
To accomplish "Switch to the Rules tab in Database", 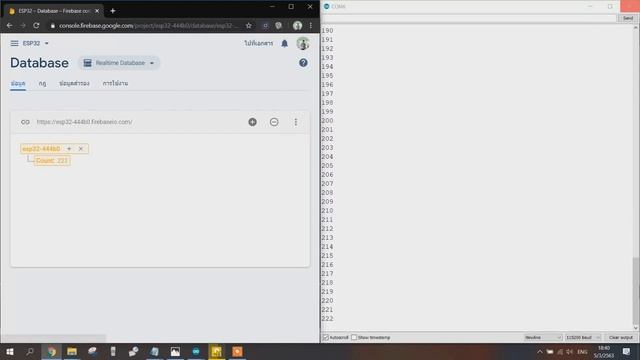I will [42, 83].
